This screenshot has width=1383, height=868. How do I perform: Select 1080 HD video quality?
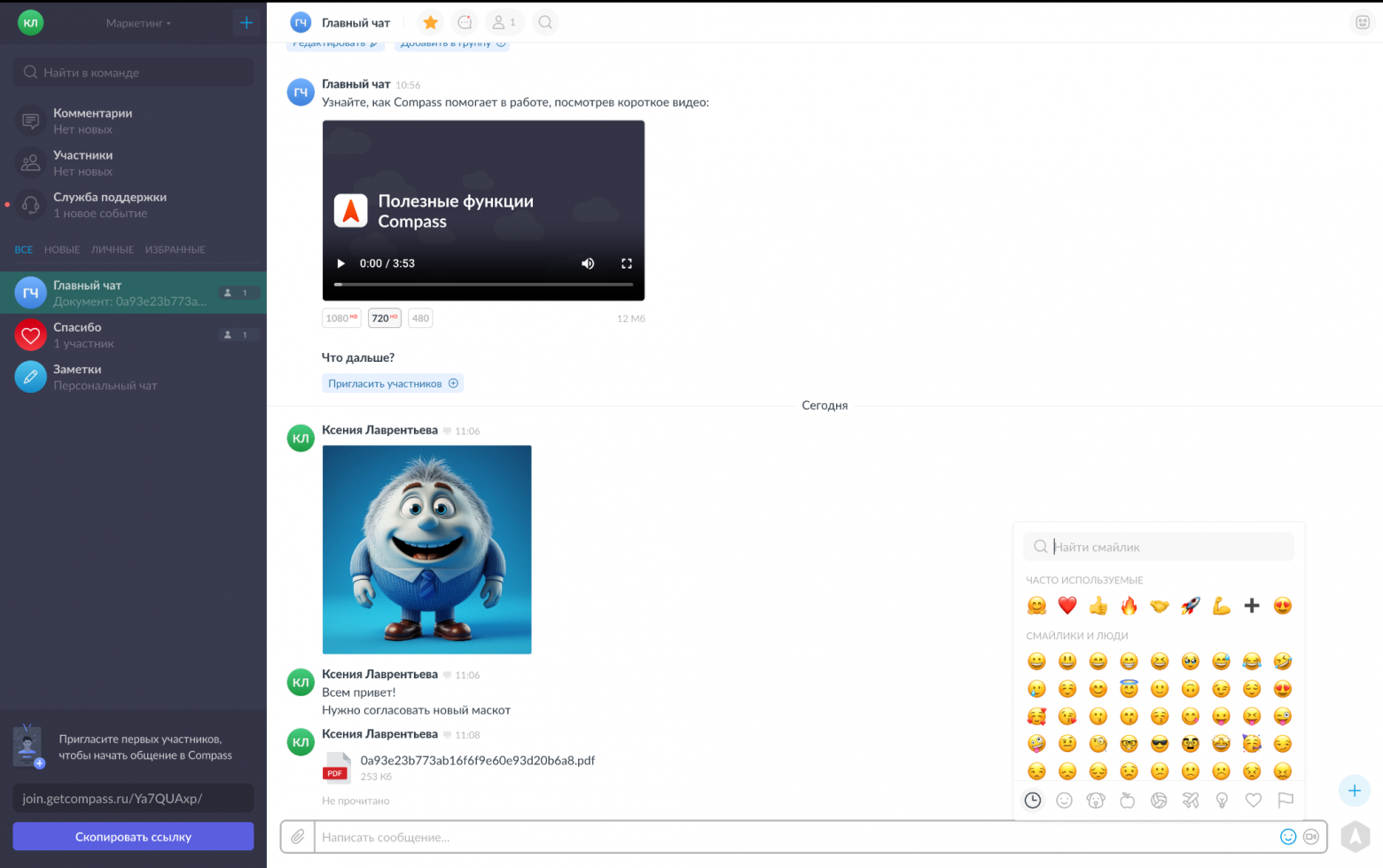(341, 318)
